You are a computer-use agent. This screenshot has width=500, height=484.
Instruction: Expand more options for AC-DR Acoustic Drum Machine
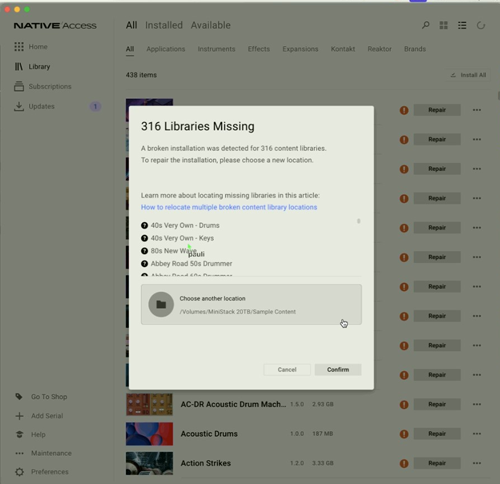pyautogui.click(x=477, y=404)
